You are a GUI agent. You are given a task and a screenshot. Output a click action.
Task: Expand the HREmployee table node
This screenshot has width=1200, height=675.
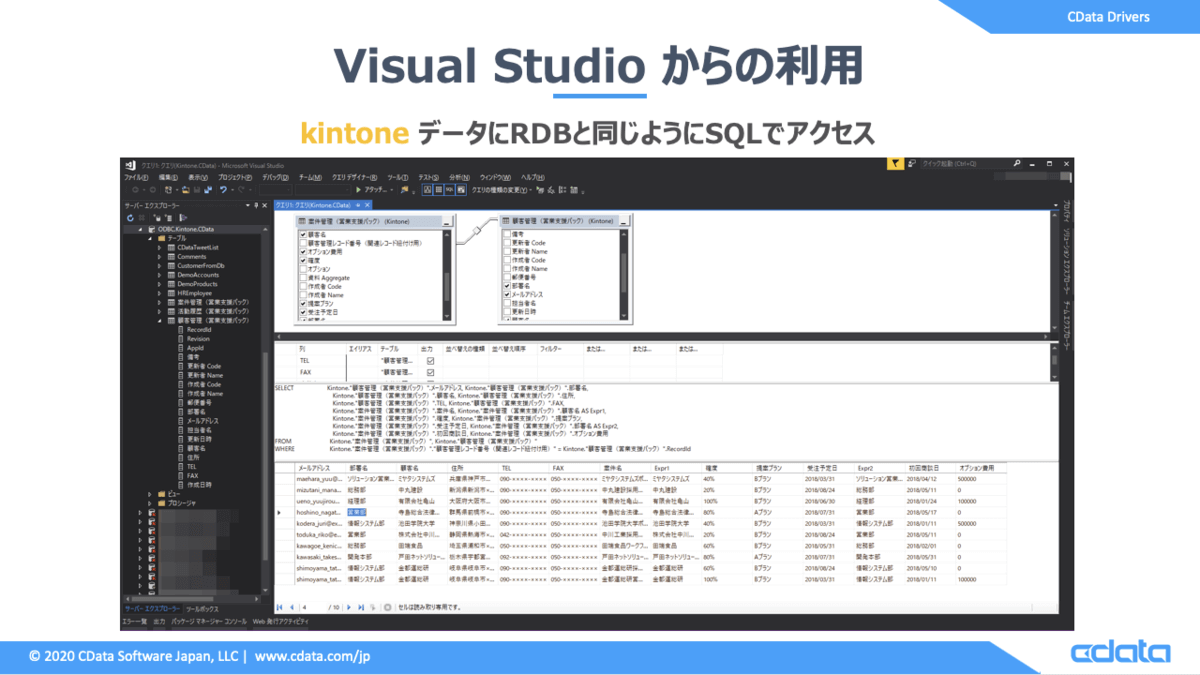point(159,293)
